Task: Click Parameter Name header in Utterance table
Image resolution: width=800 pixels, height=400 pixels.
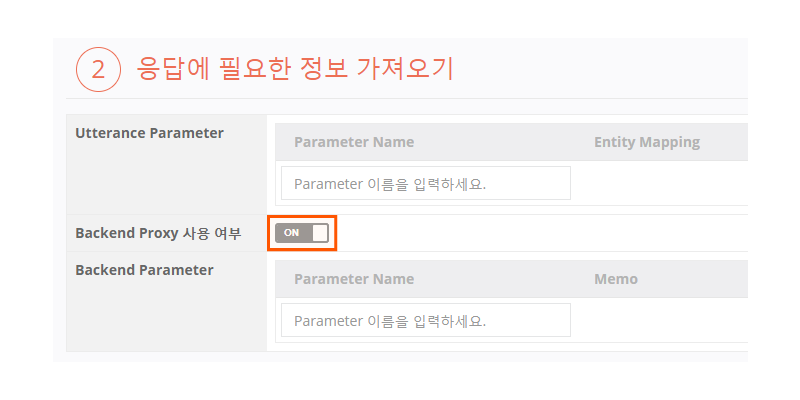Action: click(x=354, y=142)
